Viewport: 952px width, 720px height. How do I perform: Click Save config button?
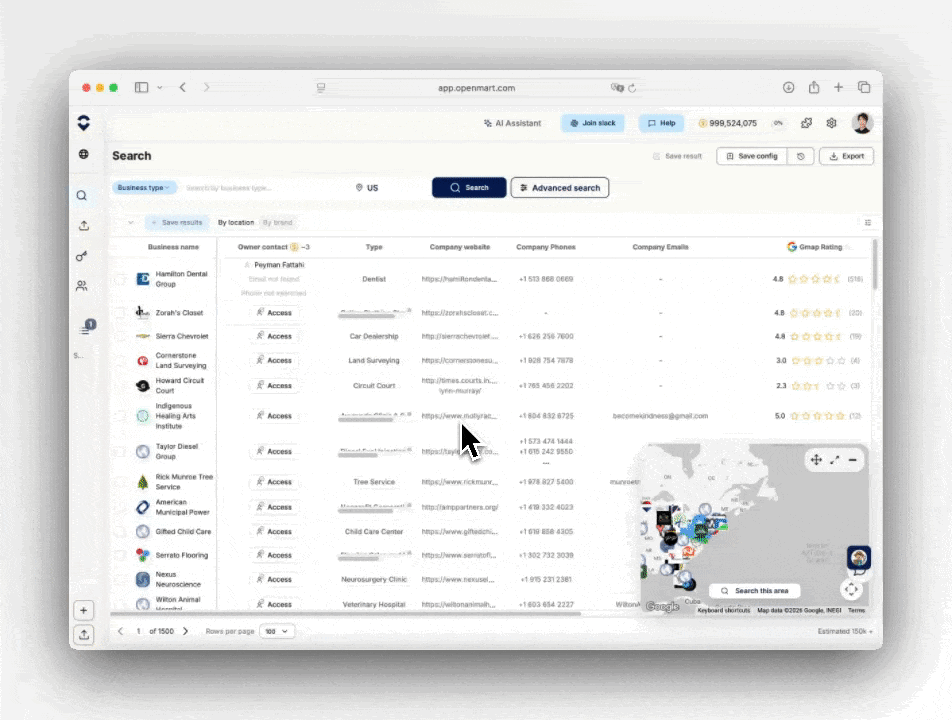tap(752, 156)
